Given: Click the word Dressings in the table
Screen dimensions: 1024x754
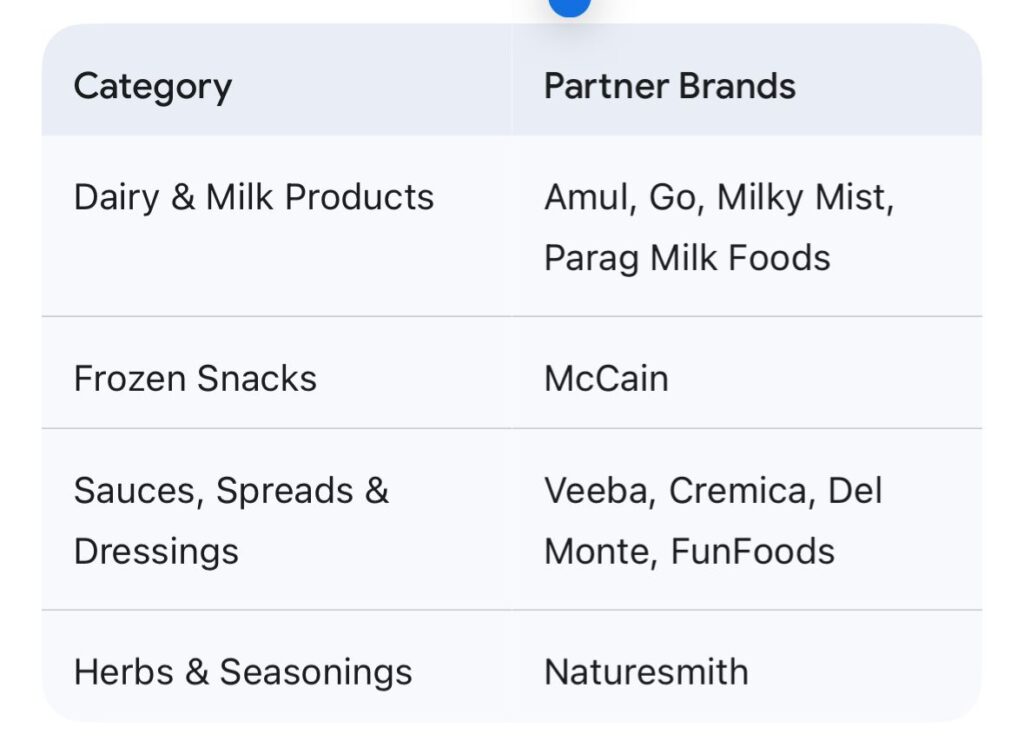Looking at the screenshot, I should (156, 551).
